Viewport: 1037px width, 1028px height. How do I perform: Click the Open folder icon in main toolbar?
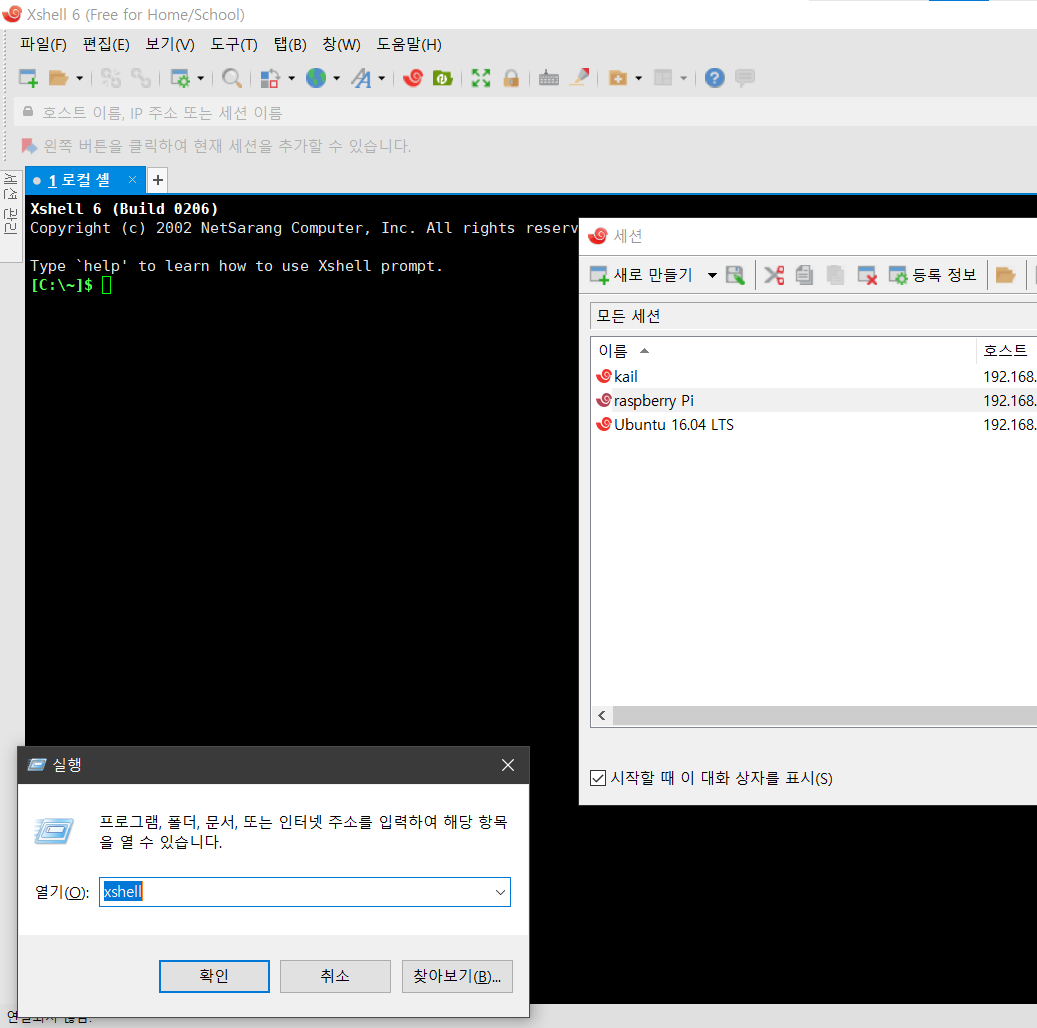[58, 78]
